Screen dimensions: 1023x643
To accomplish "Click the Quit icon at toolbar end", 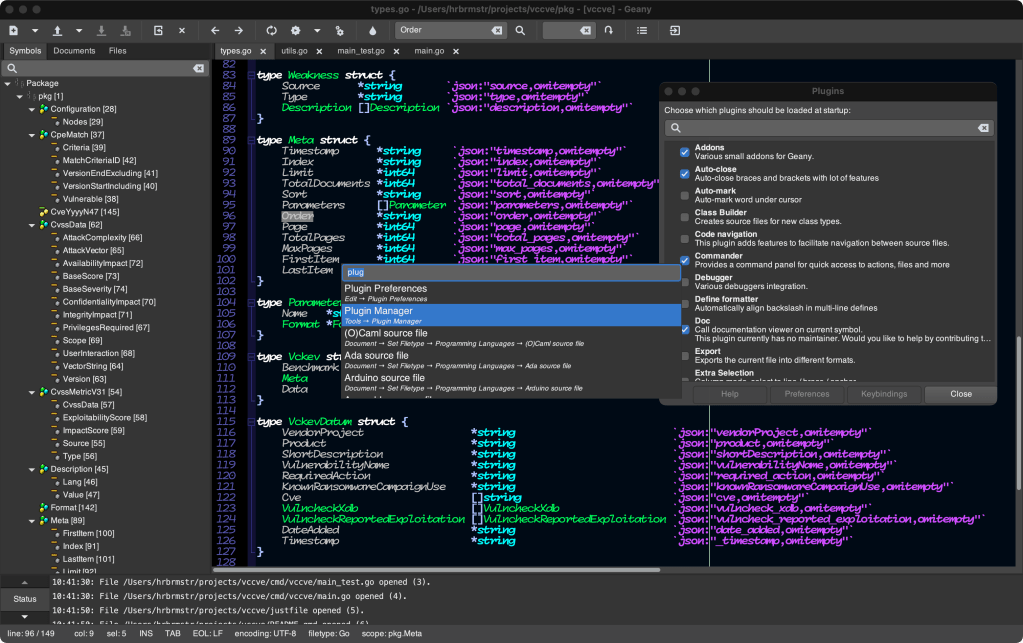I will click(675, 31).
